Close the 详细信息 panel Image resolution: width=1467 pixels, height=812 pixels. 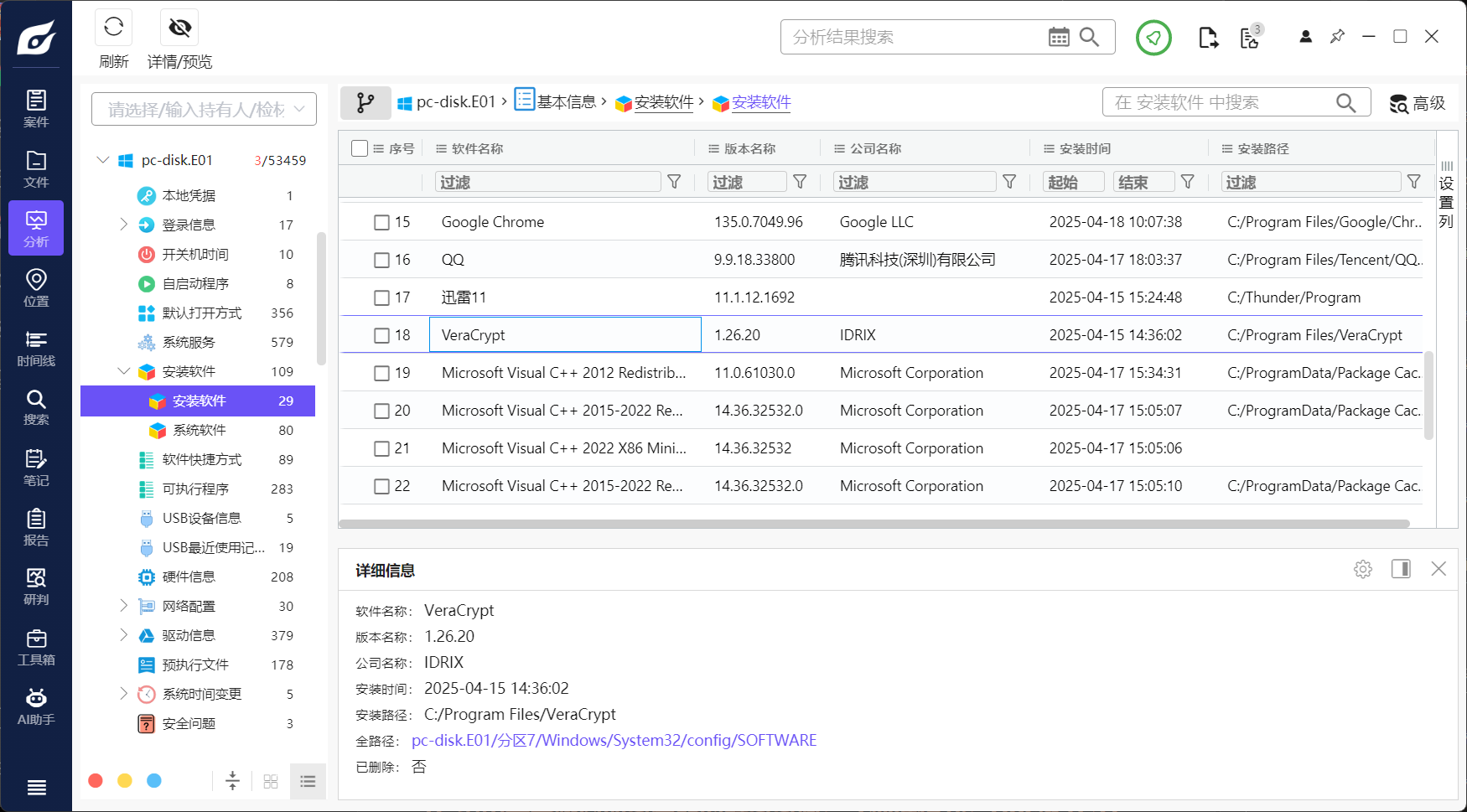tap(1438, 569)
